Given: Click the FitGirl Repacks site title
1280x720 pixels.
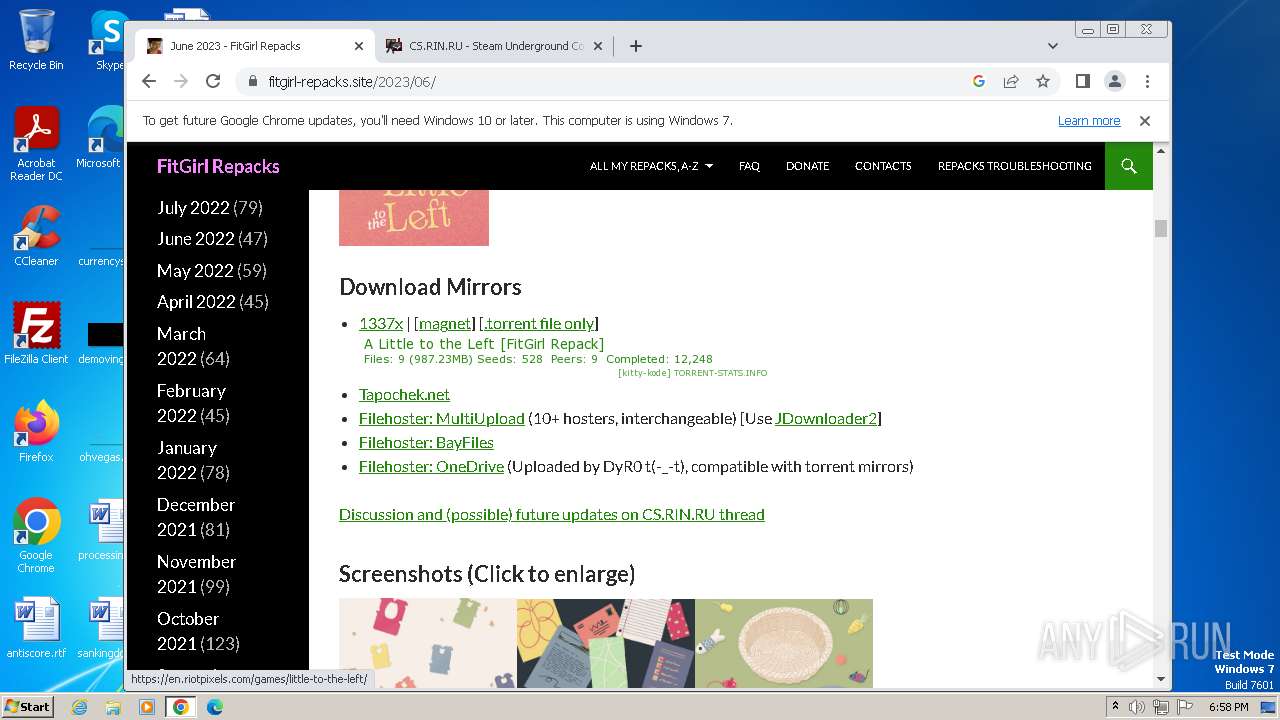Looking at the screenshot, I should [218, 166].
